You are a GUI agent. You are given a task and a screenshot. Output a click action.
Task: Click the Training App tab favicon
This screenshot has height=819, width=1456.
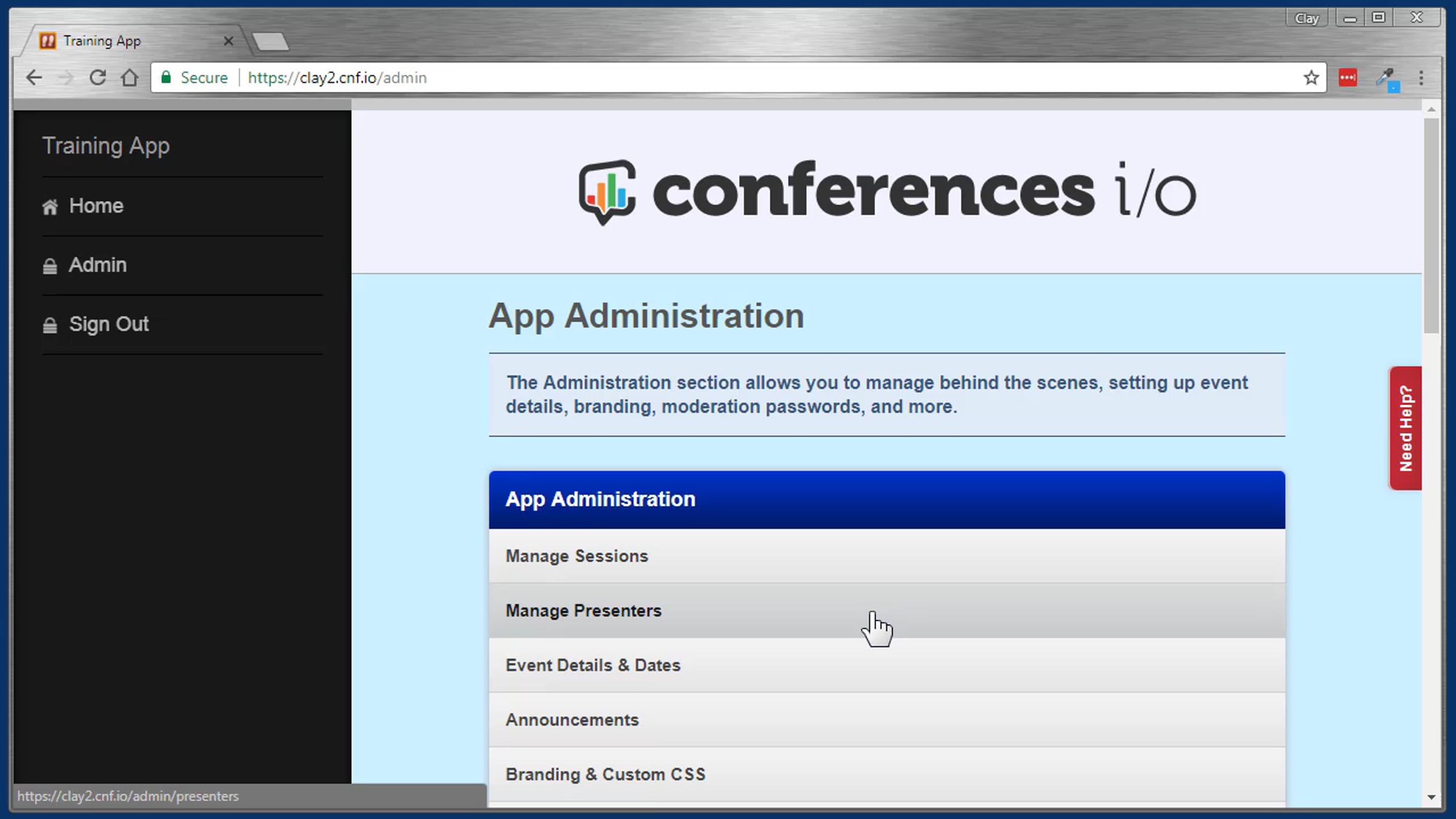coord(47,41)
